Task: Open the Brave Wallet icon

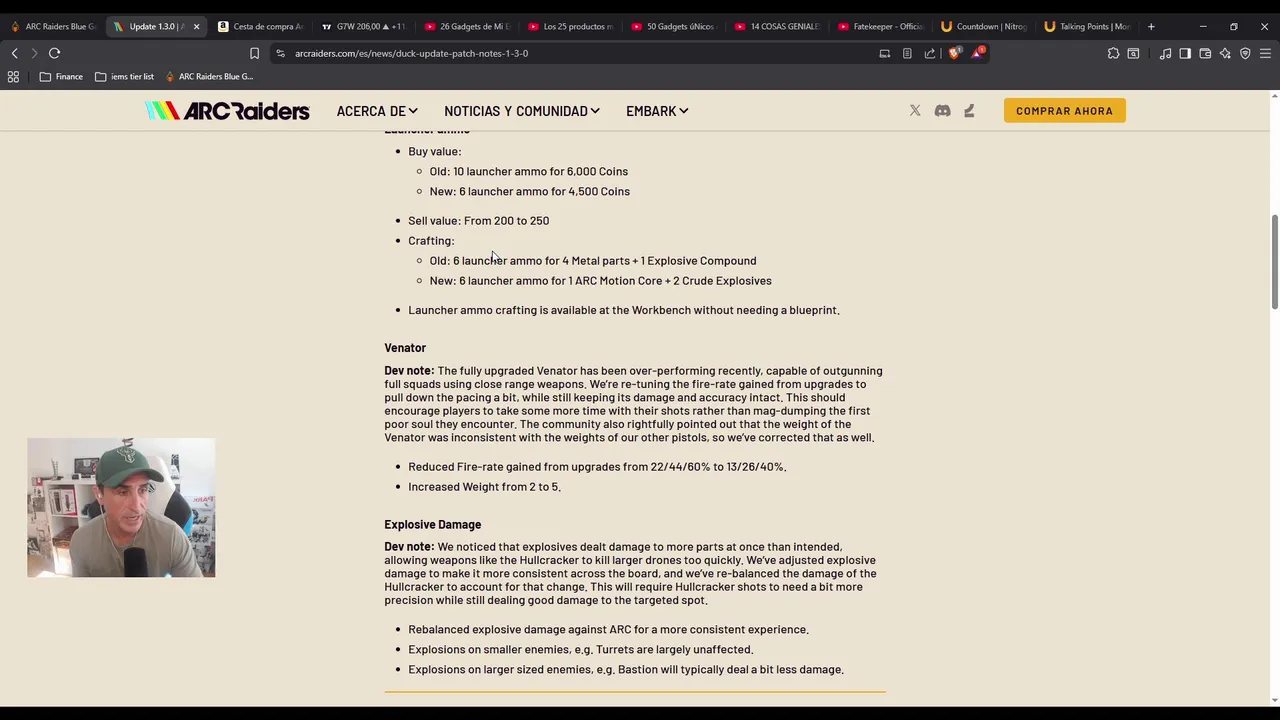Action: click(x=1205, y=53)
